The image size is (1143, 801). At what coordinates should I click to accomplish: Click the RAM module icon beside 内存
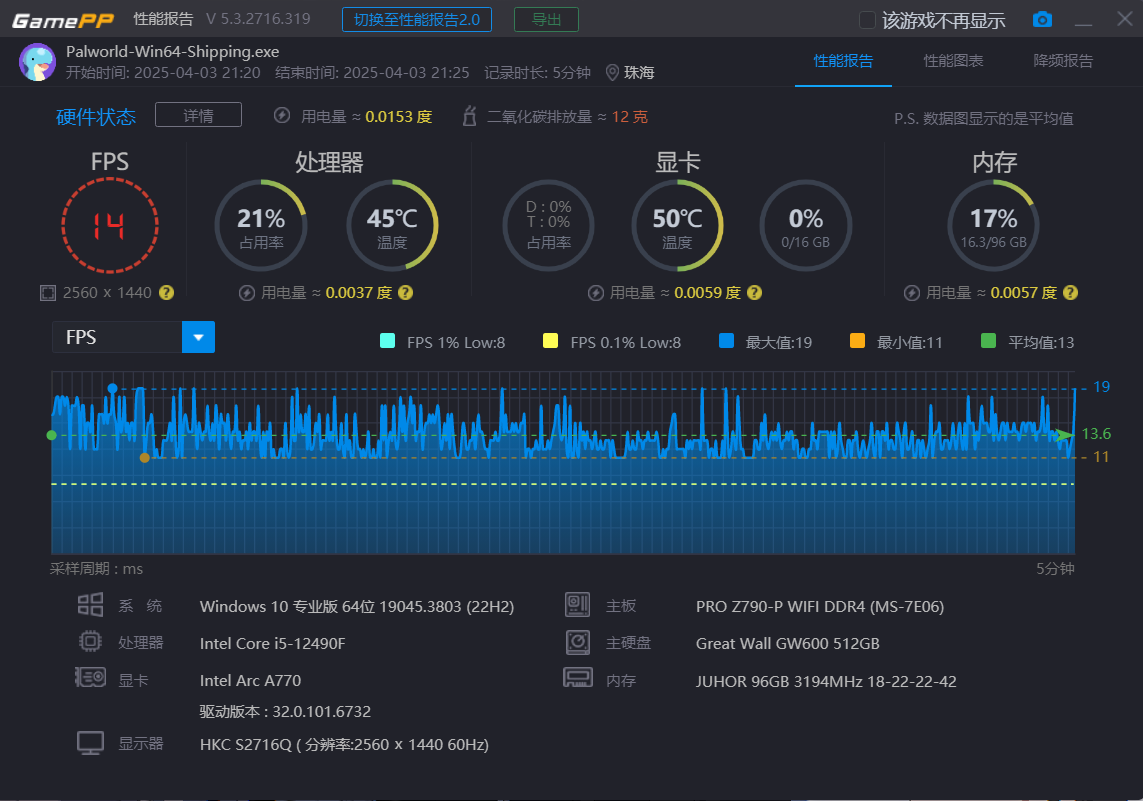[578, 679]
